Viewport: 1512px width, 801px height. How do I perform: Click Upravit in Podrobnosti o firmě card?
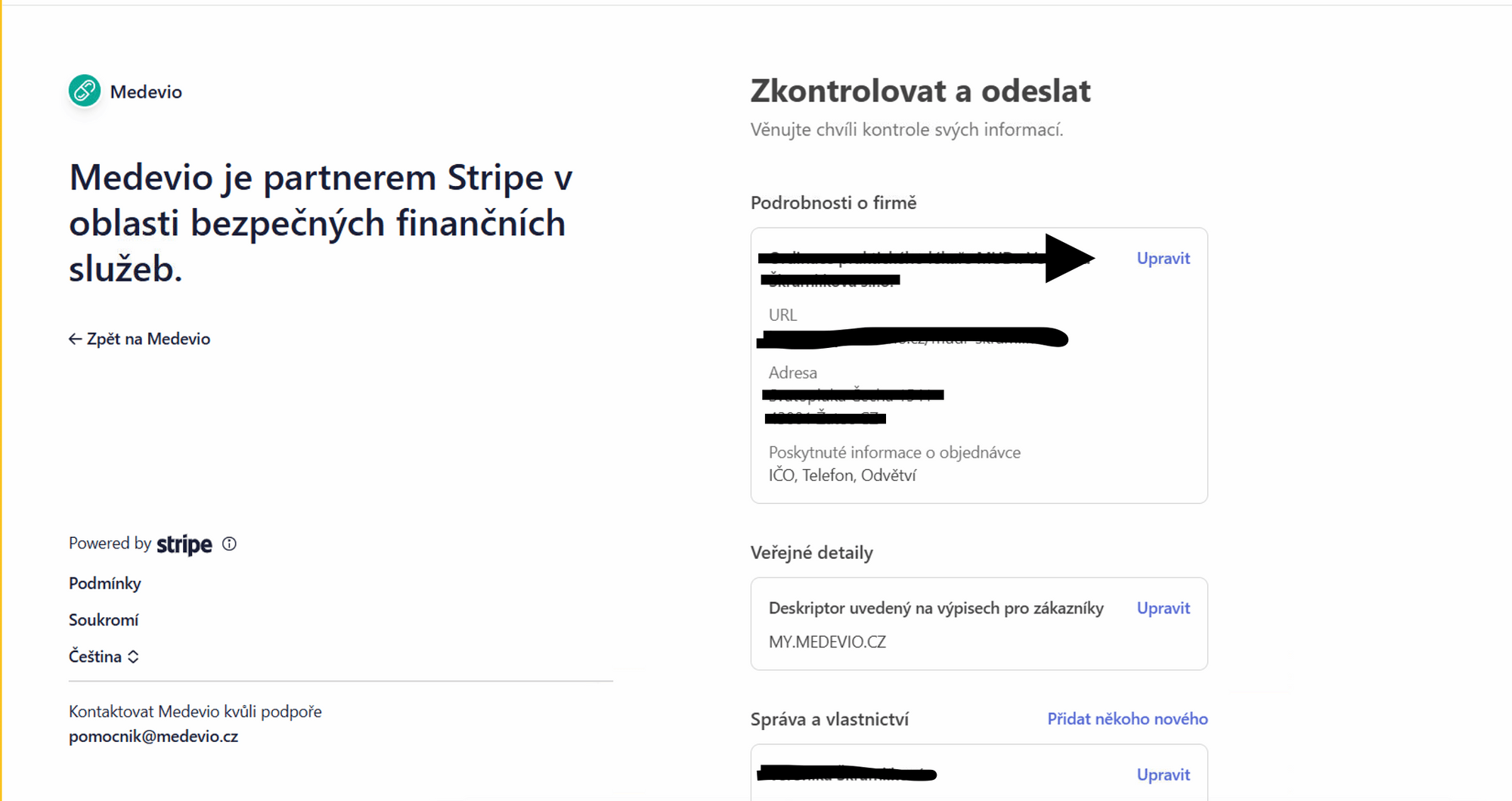click(x=1163, y=259)
